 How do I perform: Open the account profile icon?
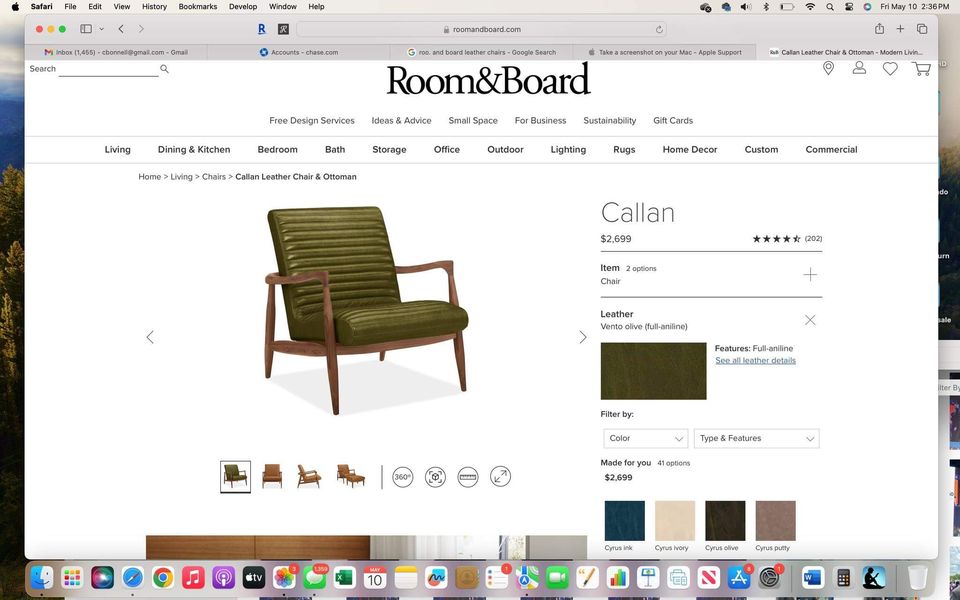pos(859,68)
